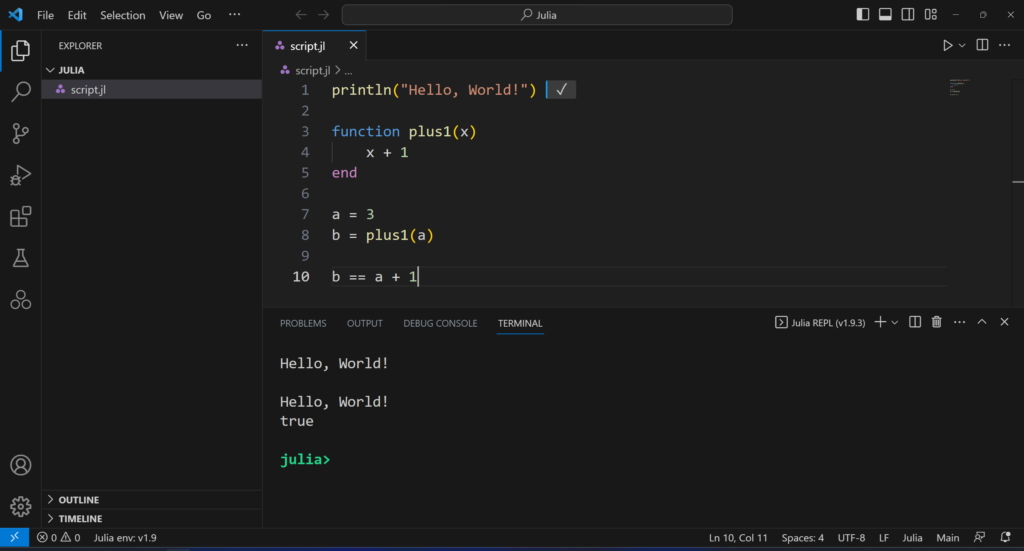Open Run and Debug view
Image resolution: width=1024 pixels, height=551 pixels.
tap(20, 175)
